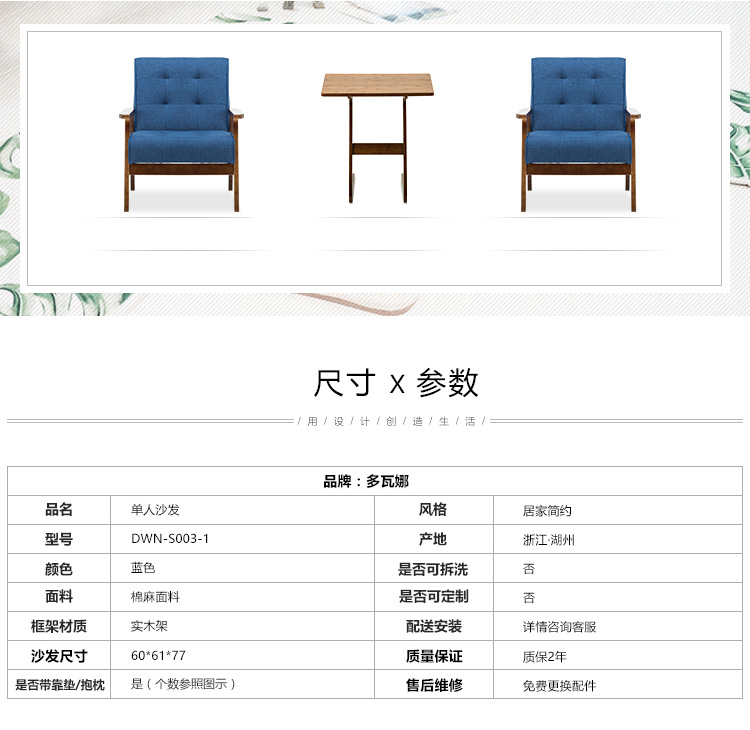
Task: Select the value 详情咨询客服
Action: (560, 627)
